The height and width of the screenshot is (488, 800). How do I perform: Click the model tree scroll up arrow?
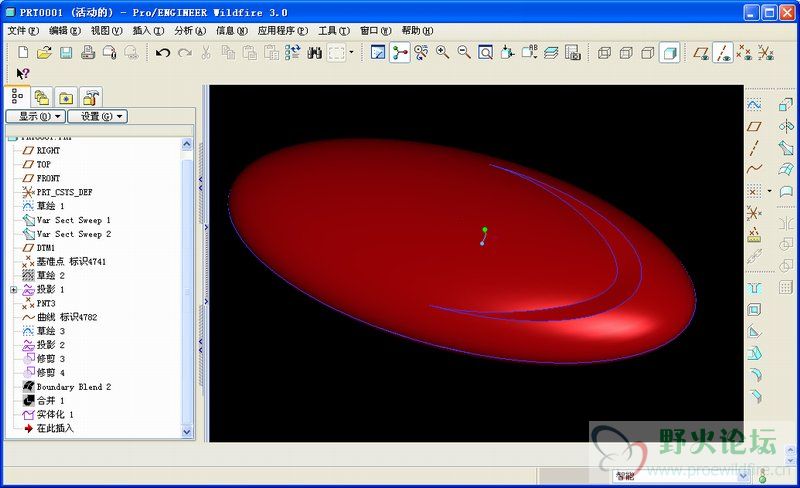click(x=187, y=144)
